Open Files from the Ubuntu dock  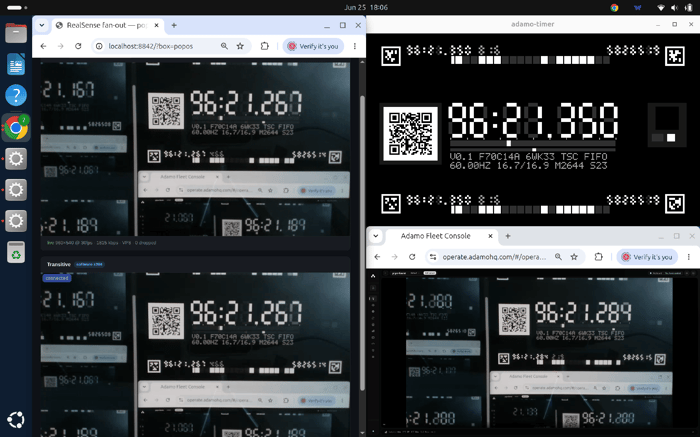pyautogui.click(x=16, y=33)
